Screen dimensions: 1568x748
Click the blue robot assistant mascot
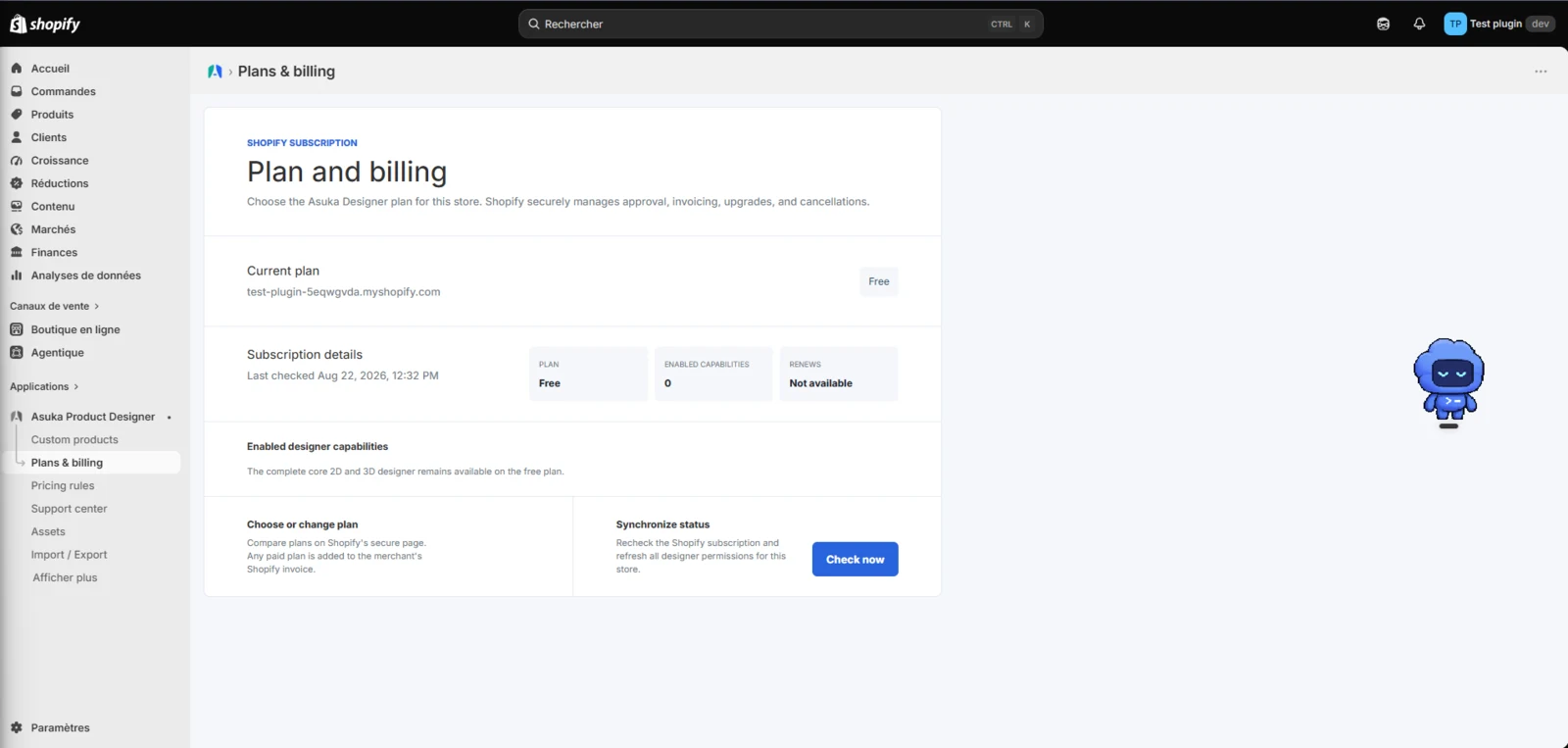(1448, 382)
